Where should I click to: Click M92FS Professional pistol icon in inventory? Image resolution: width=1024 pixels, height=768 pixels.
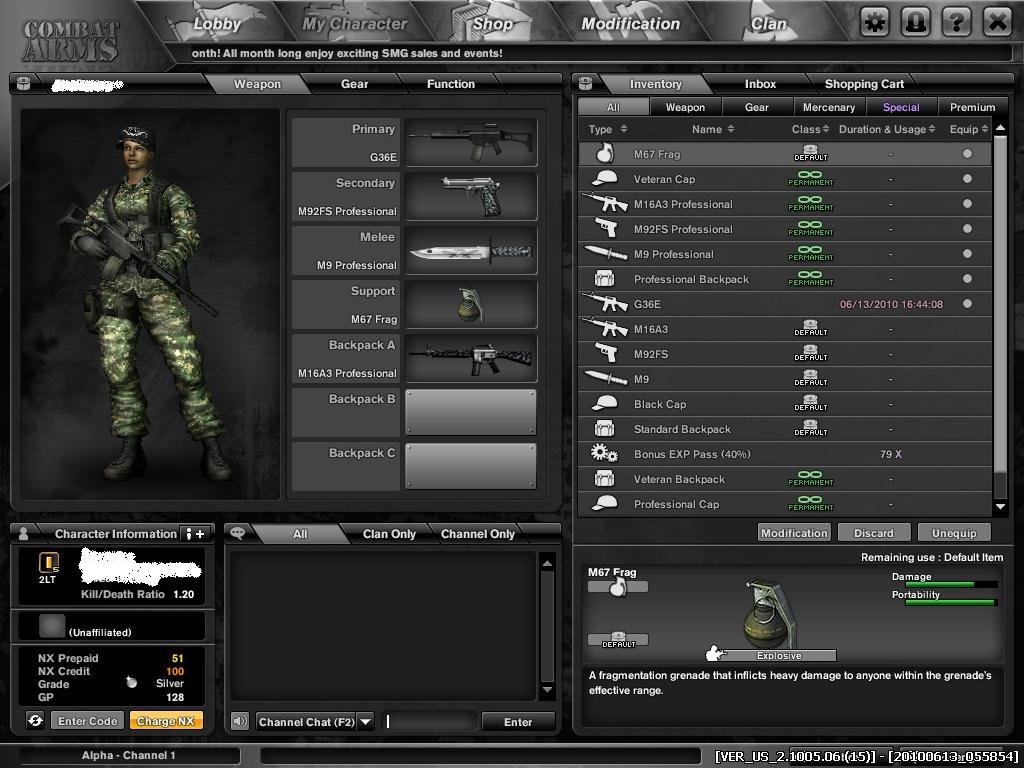click(x=606, y=228)
